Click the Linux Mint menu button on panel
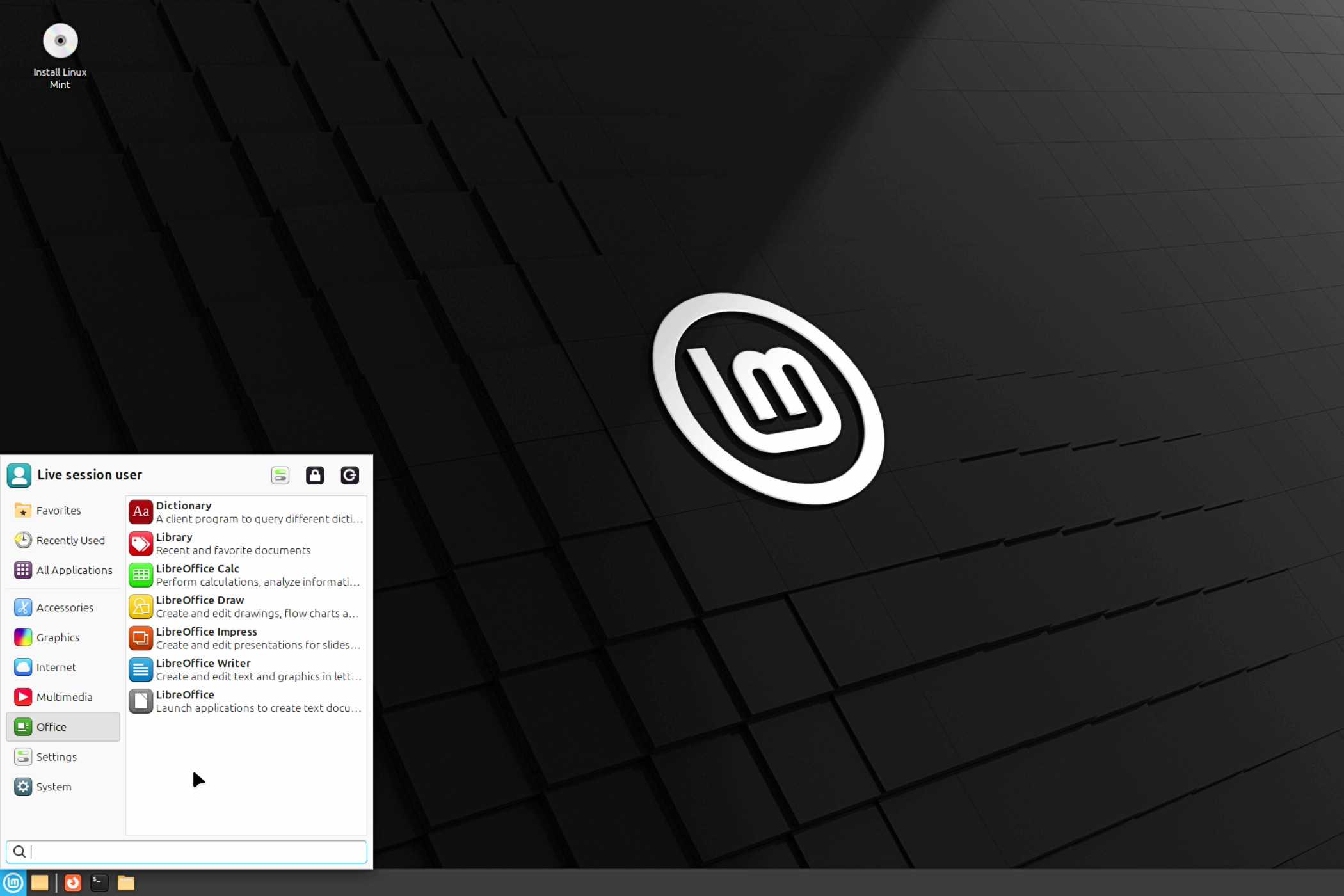Screen dimensions: 1344x896 pos(13,883)
